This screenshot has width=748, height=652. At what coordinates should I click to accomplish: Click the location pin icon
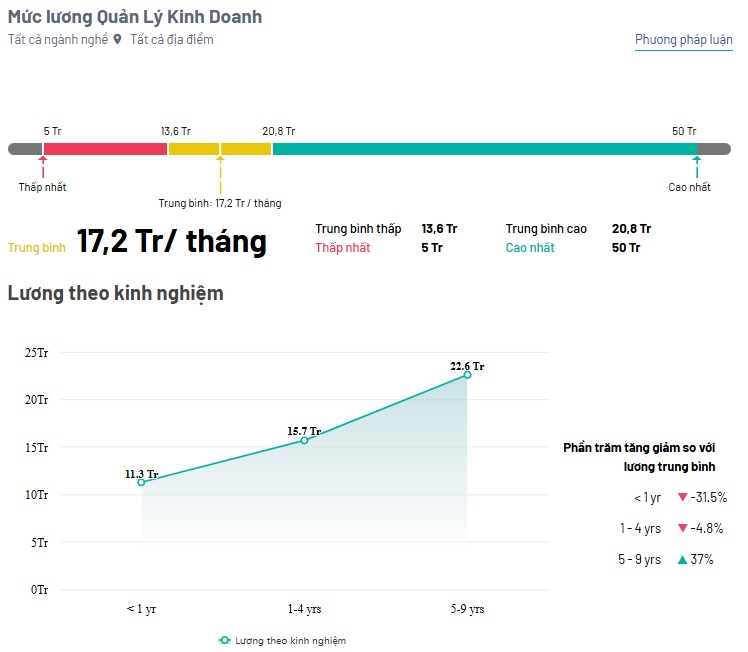point(117,40)
